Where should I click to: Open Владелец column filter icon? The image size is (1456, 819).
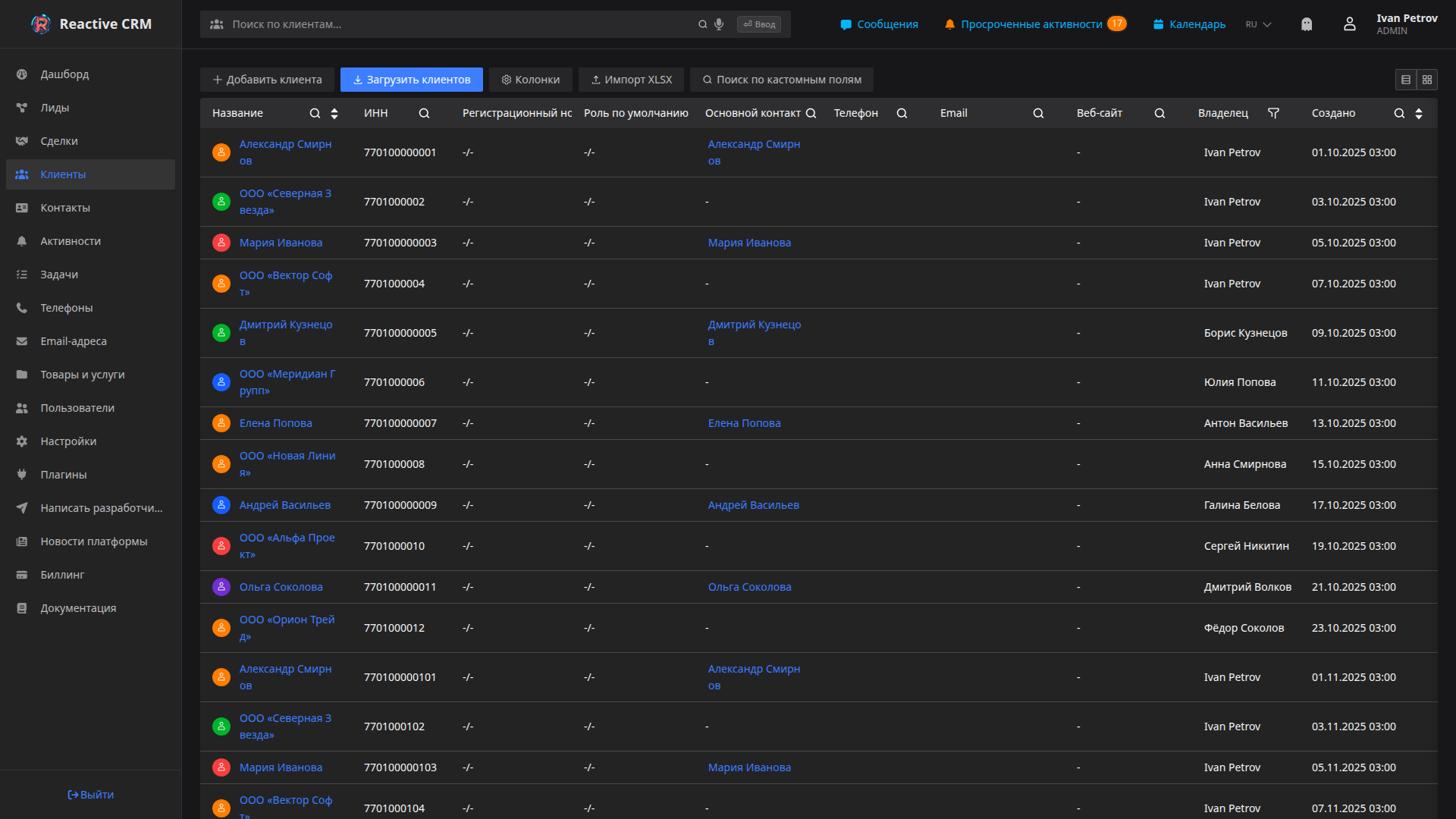(1273, 113)
